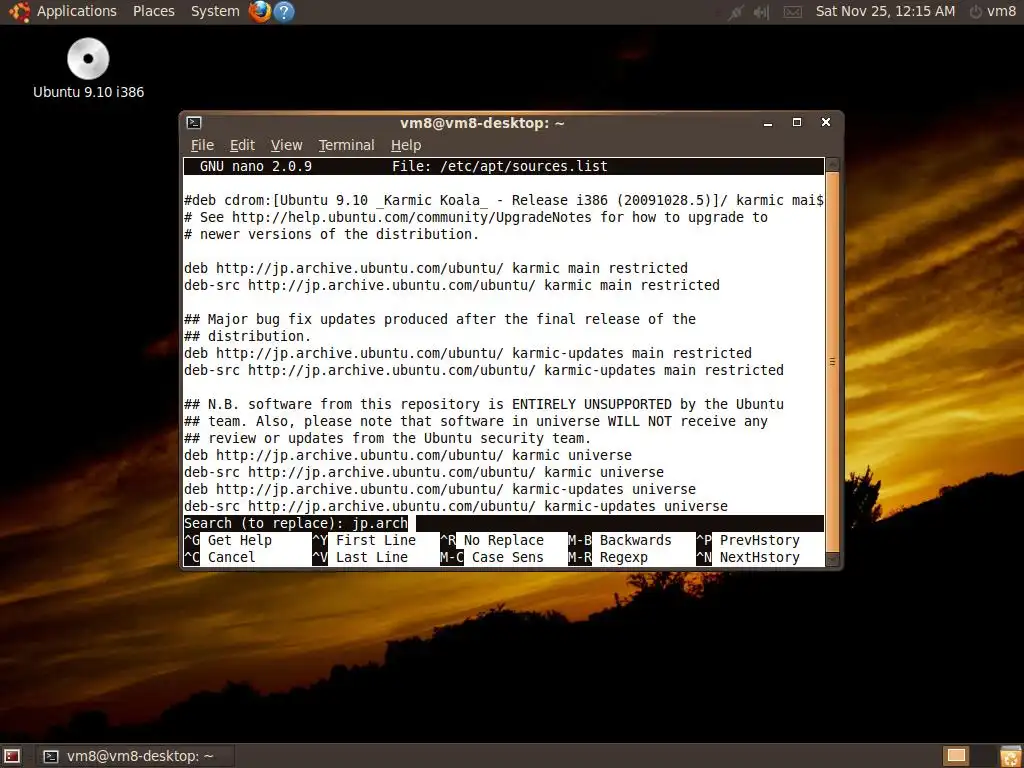
Task: Click the 'deb-src ... karmic-updates universe' line
Action: [x=456, y=505]
